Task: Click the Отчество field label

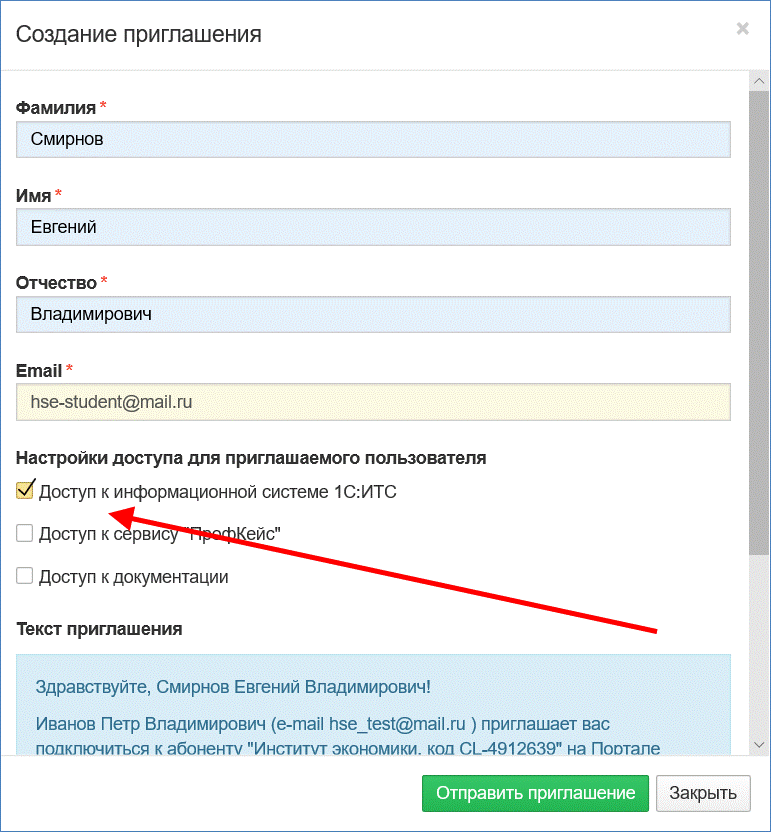Action: 56,283
